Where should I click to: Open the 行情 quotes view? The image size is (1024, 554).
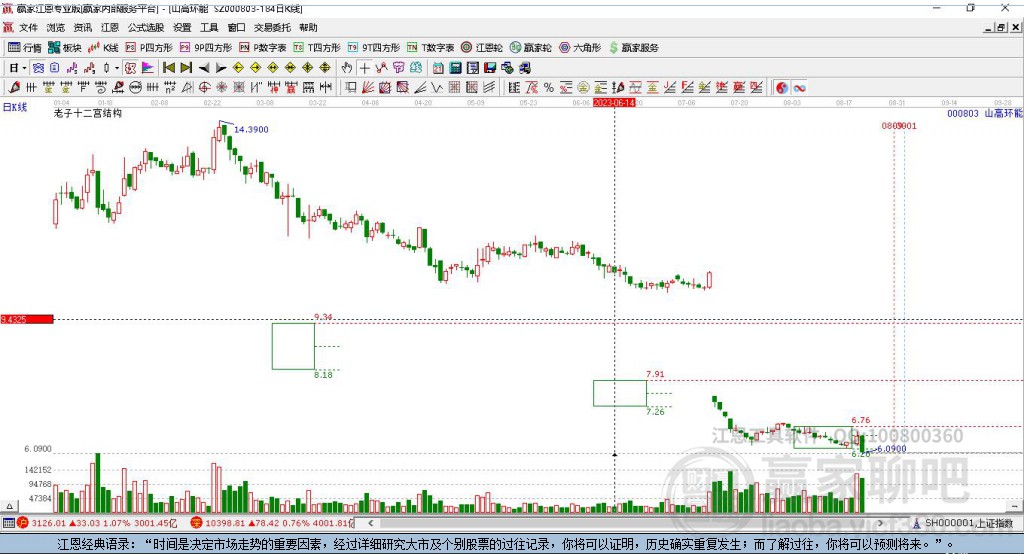coord(24,48)
